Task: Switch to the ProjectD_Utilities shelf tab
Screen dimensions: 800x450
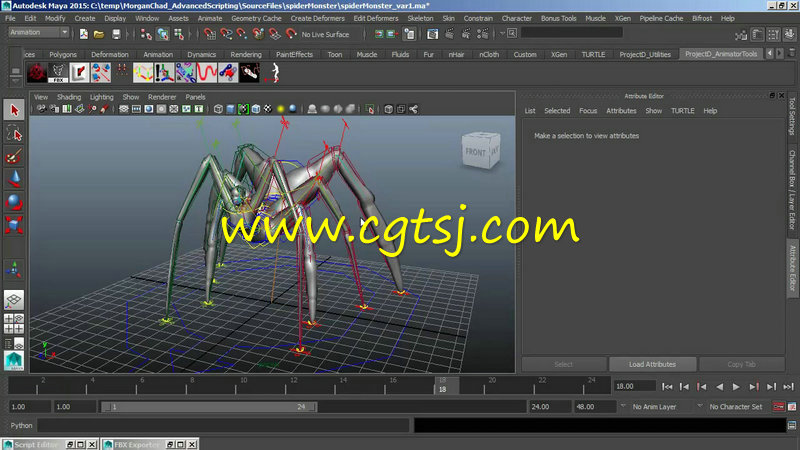Action: tap(645, 55)
